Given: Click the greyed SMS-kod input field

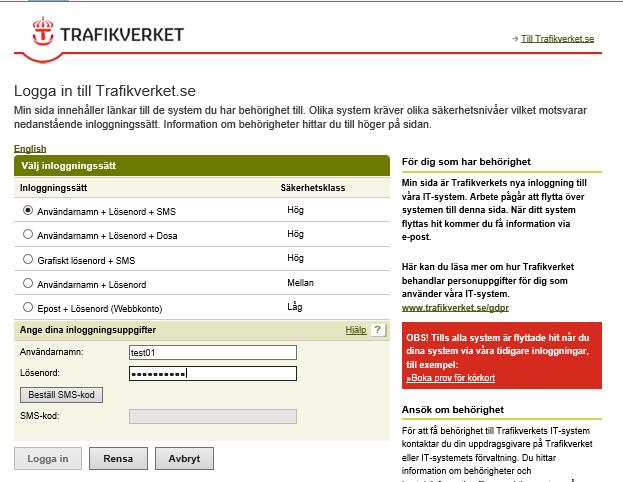Looking at the screenshot, I should coord(213,416).
